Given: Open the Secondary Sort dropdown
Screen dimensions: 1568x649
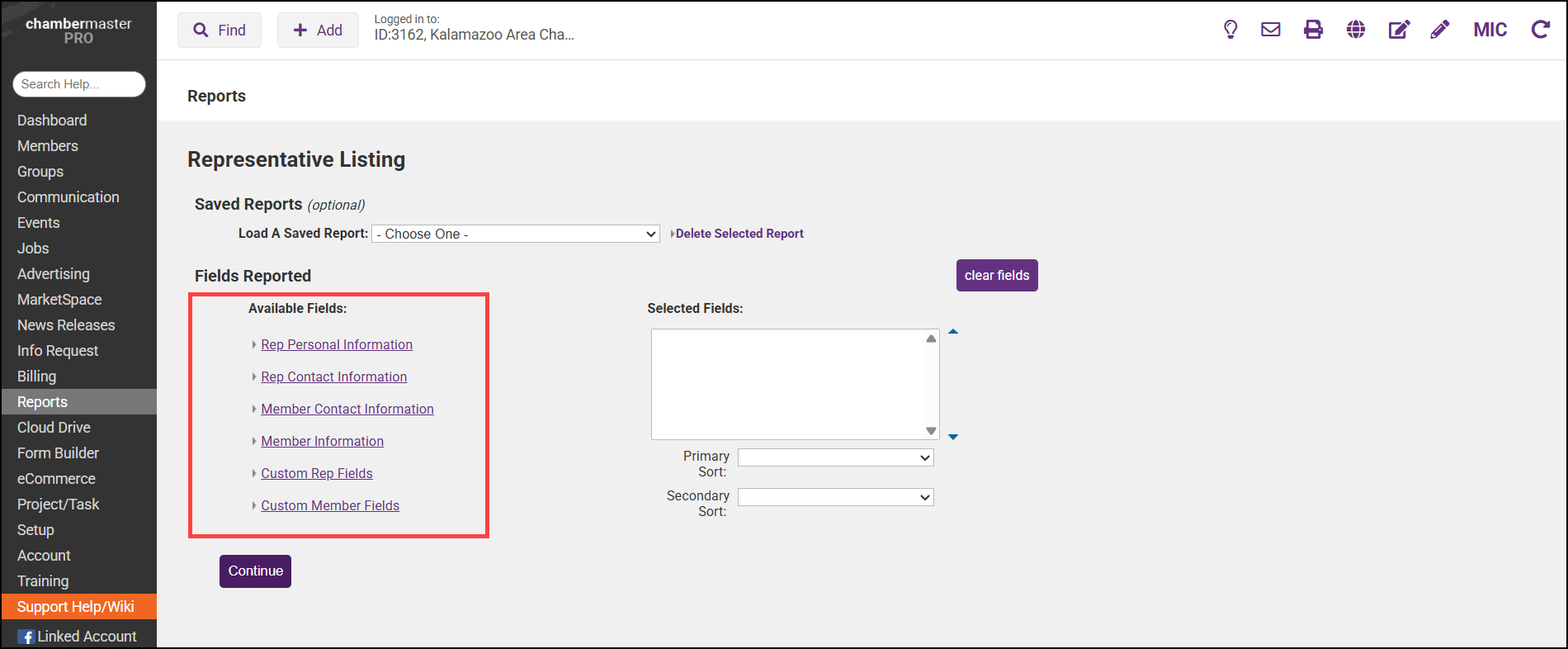Looking at the screenshot, I should [x=835, y=497].
